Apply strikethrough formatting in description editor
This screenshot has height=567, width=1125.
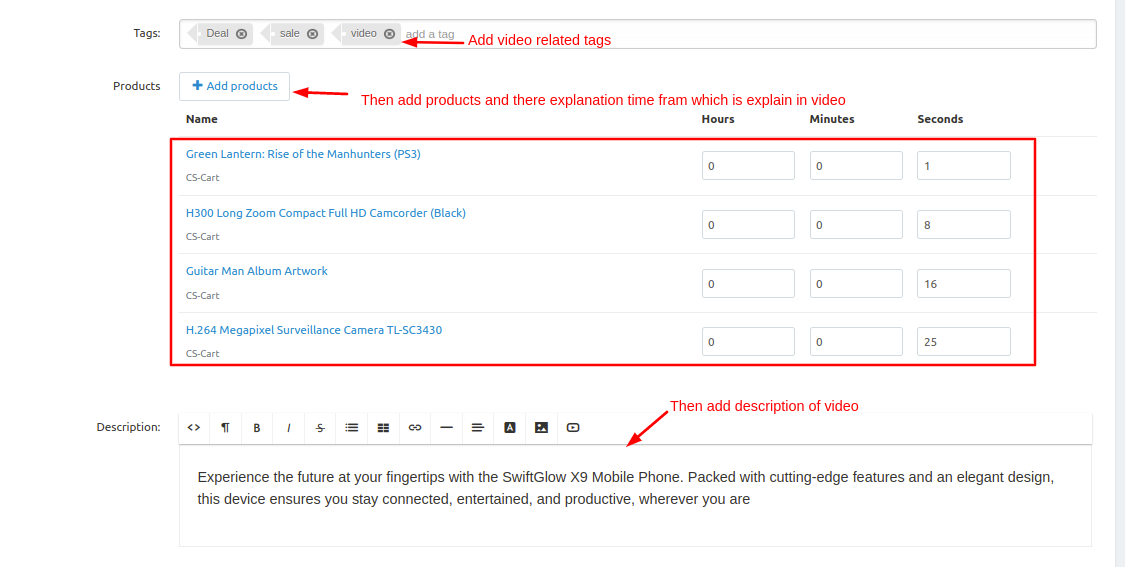[x=320, y=428]
